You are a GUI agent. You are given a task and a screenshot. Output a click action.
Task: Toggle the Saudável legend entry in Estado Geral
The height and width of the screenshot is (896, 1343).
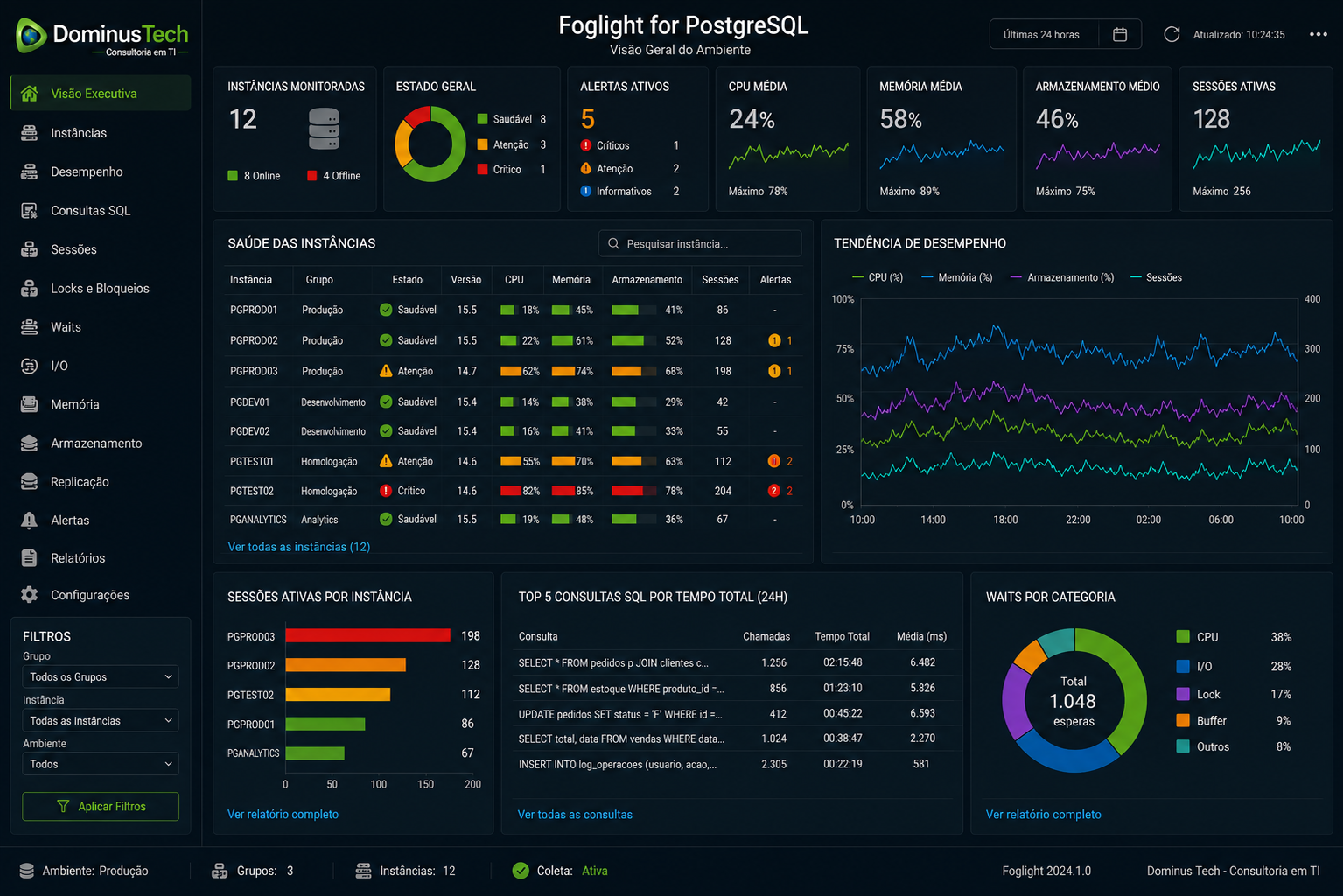click(512, 119)
